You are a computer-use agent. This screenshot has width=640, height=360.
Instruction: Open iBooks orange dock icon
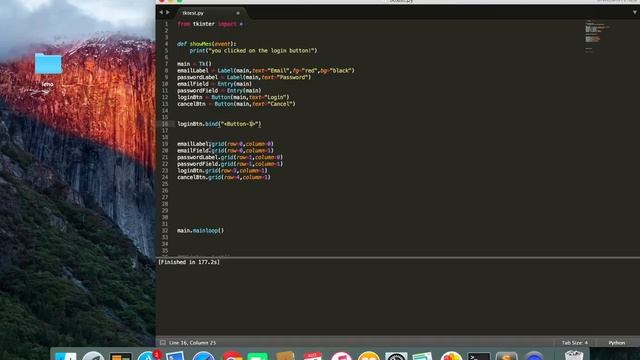coord(369,356)
